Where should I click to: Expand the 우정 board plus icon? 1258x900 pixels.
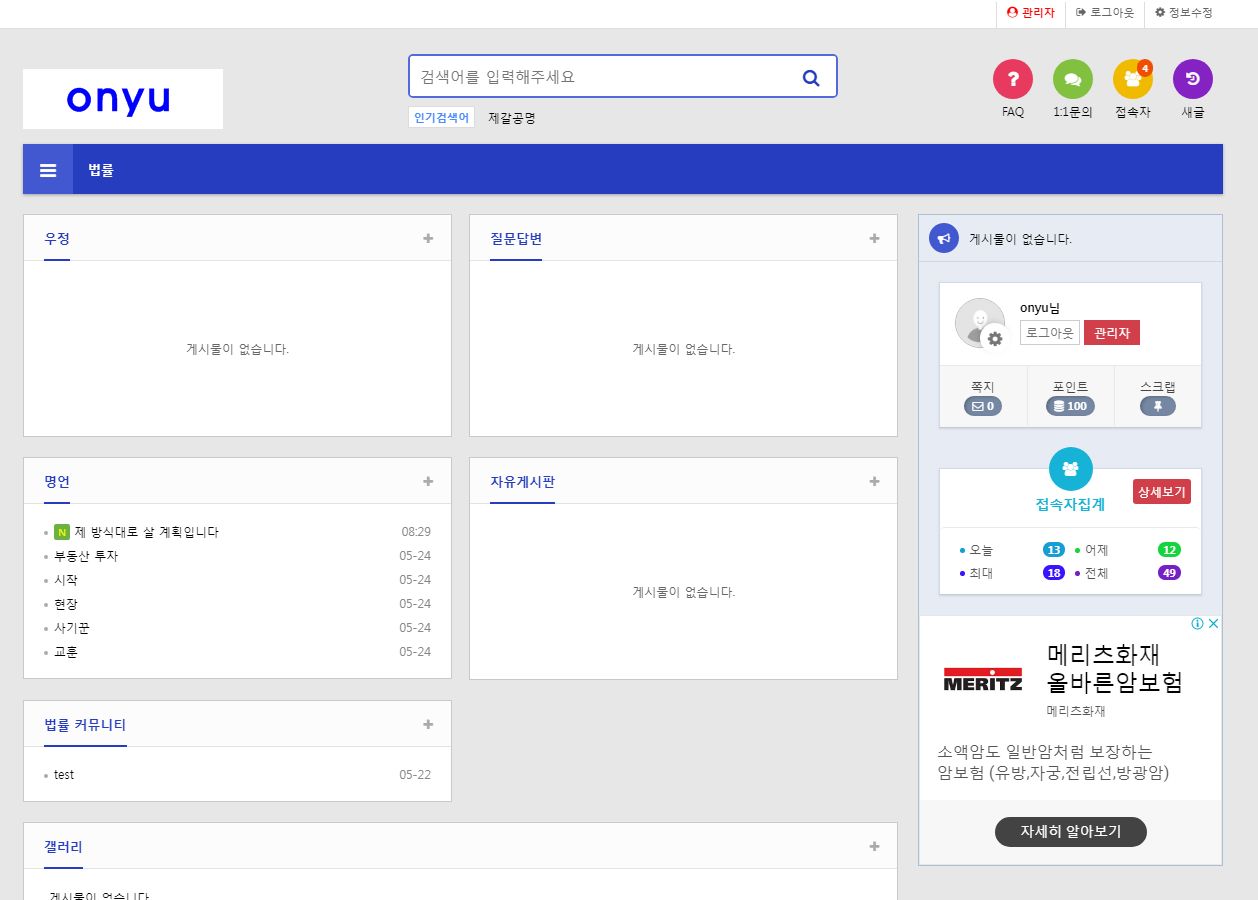pyautogui.click(x=428, y=238)
